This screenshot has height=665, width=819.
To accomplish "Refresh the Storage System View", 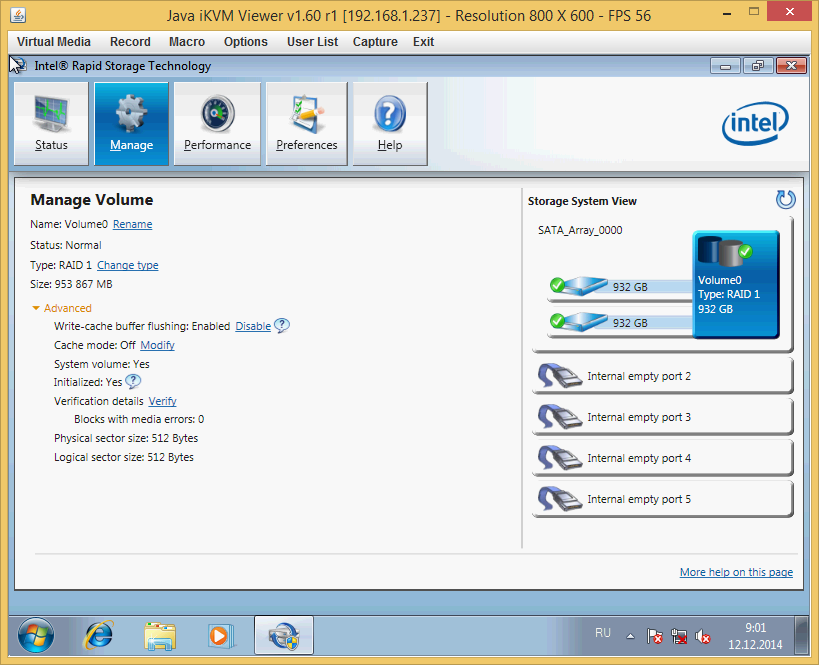I will point(785,200).
